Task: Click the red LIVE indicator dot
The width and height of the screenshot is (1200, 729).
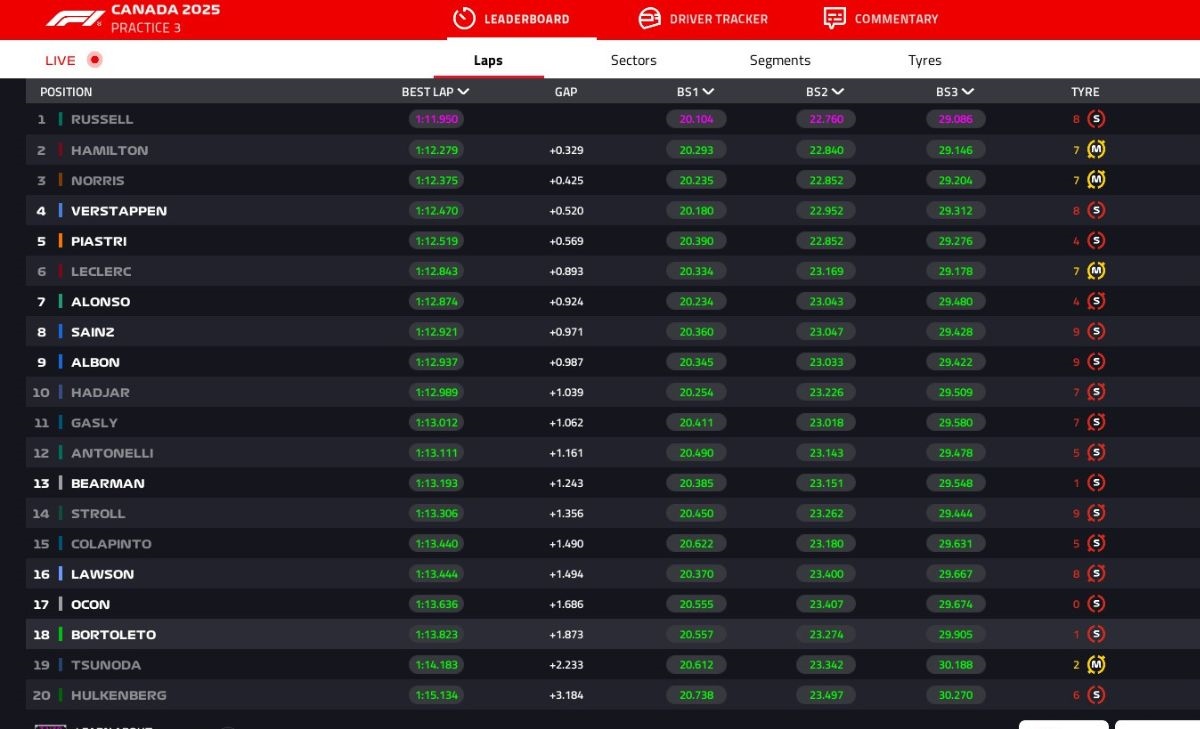Action: 95,60
